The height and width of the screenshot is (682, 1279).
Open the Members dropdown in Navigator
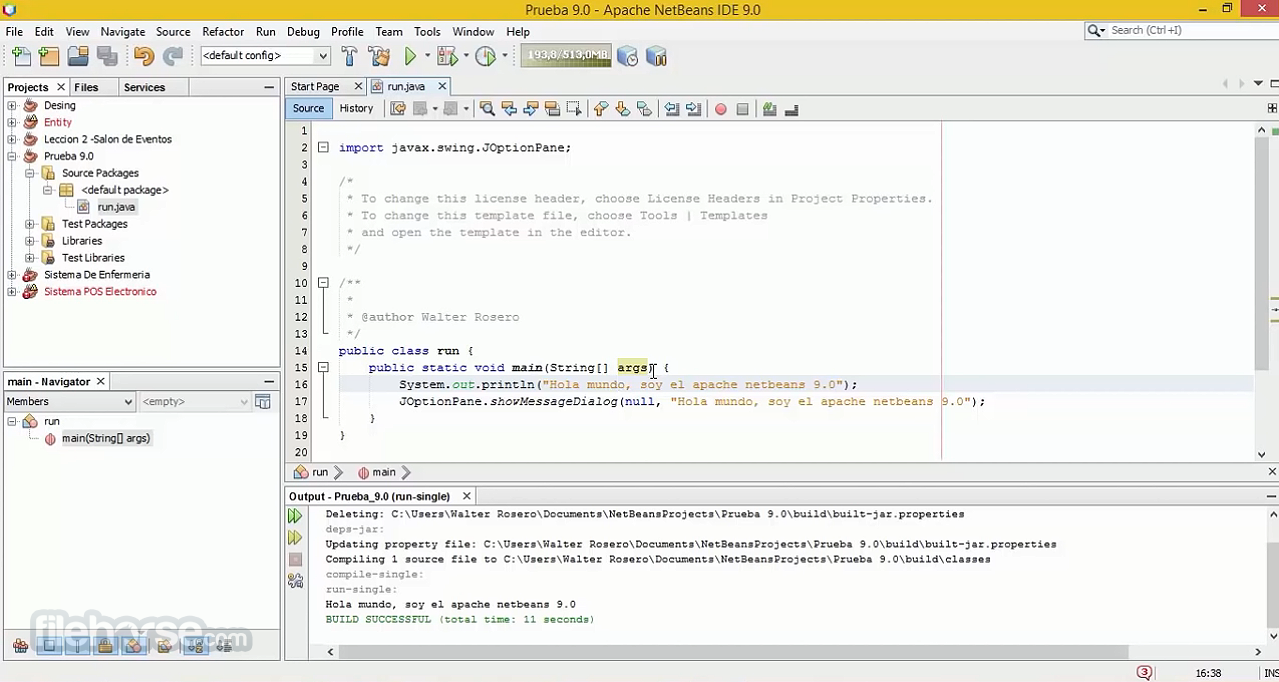coord(69,402)
